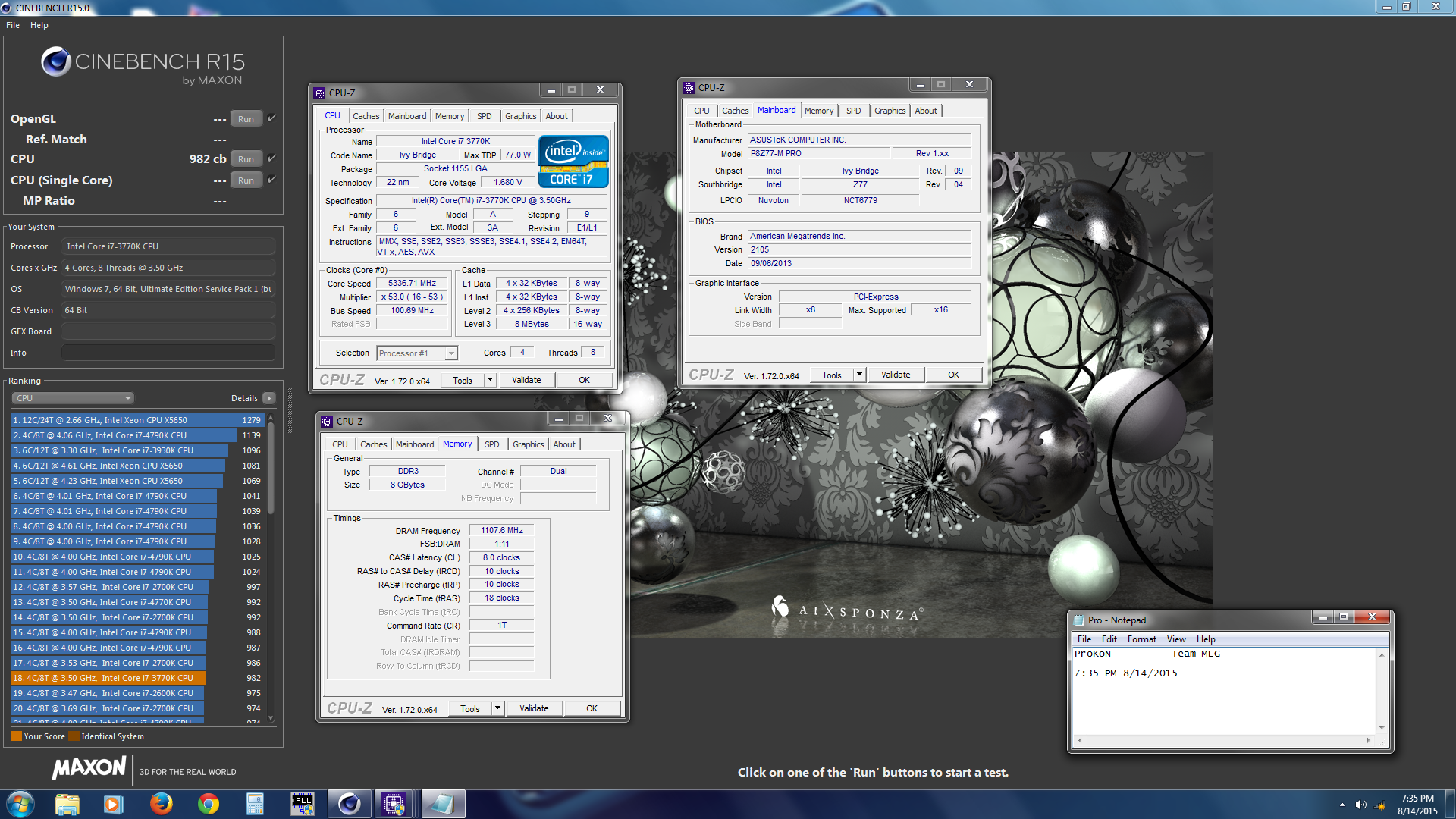Open Tools dropdown arrow in CPU-Z CPU window
The image size is (1456, 819).
coord(490,380)
